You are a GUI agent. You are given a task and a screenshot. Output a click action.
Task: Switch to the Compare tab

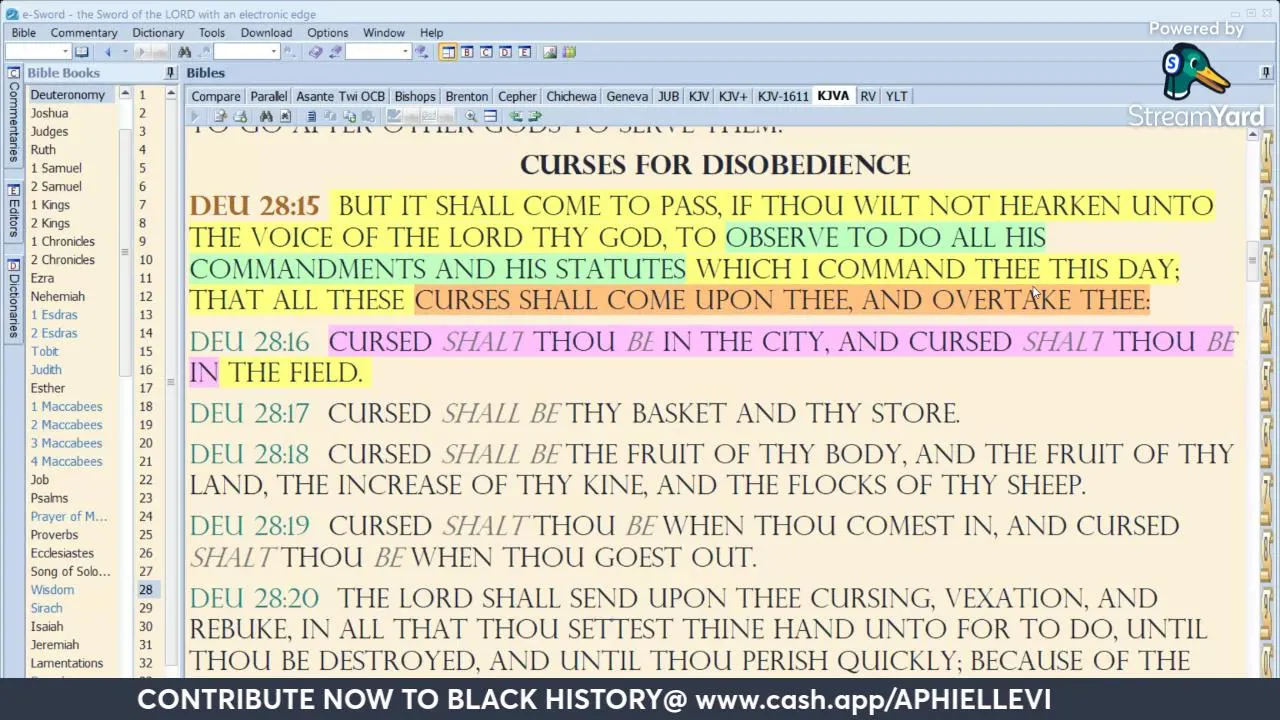pos(216,96)
